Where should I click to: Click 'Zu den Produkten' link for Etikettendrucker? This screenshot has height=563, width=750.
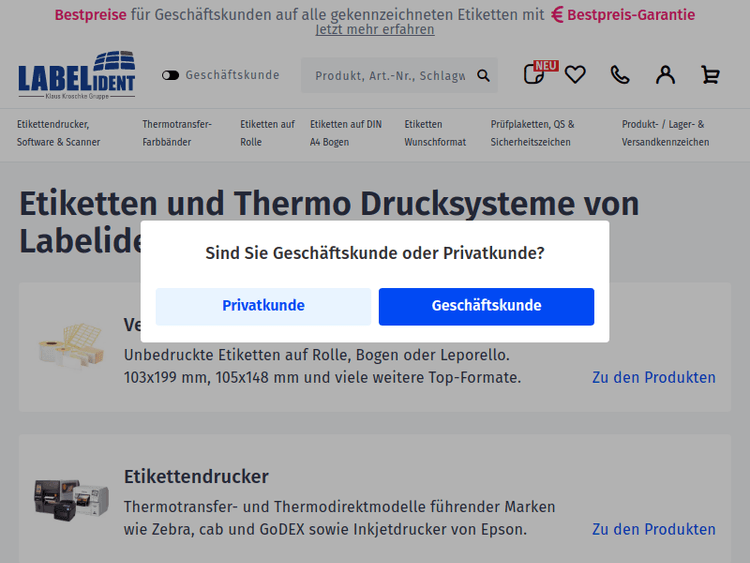653,529
